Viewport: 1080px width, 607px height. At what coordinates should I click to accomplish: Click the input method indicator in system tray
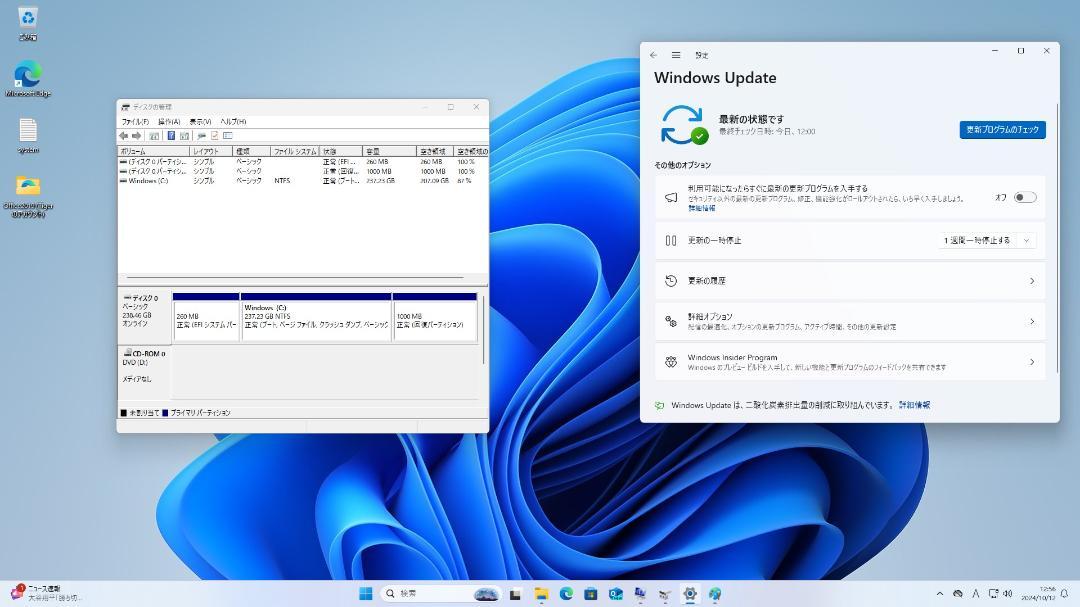click(975, 594)
